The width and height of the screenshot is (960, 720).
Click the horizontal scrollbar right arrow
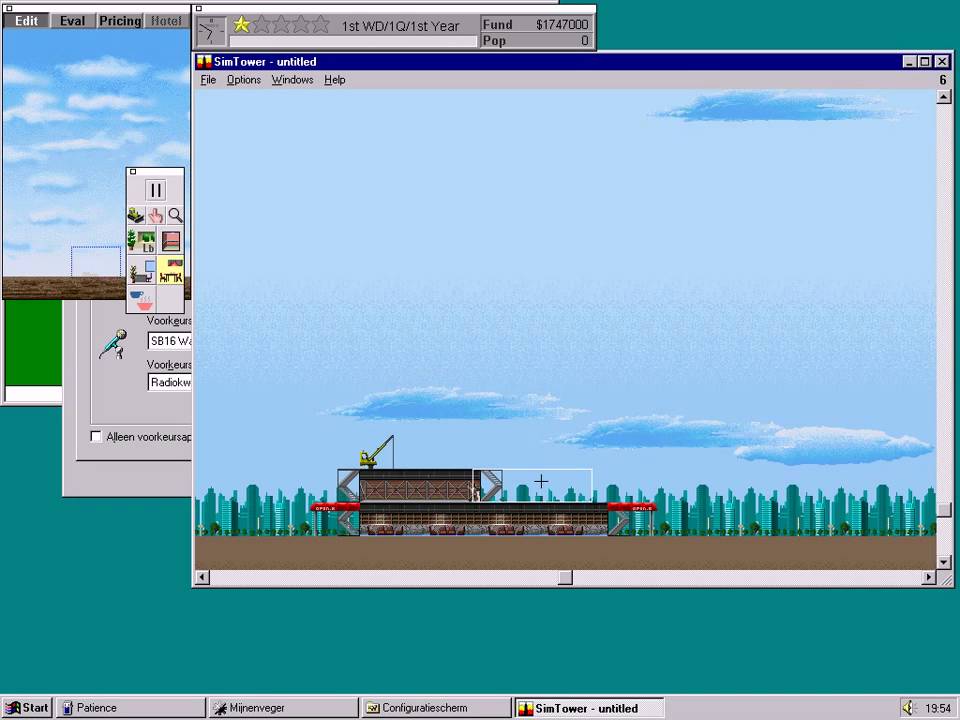(929, 577)
